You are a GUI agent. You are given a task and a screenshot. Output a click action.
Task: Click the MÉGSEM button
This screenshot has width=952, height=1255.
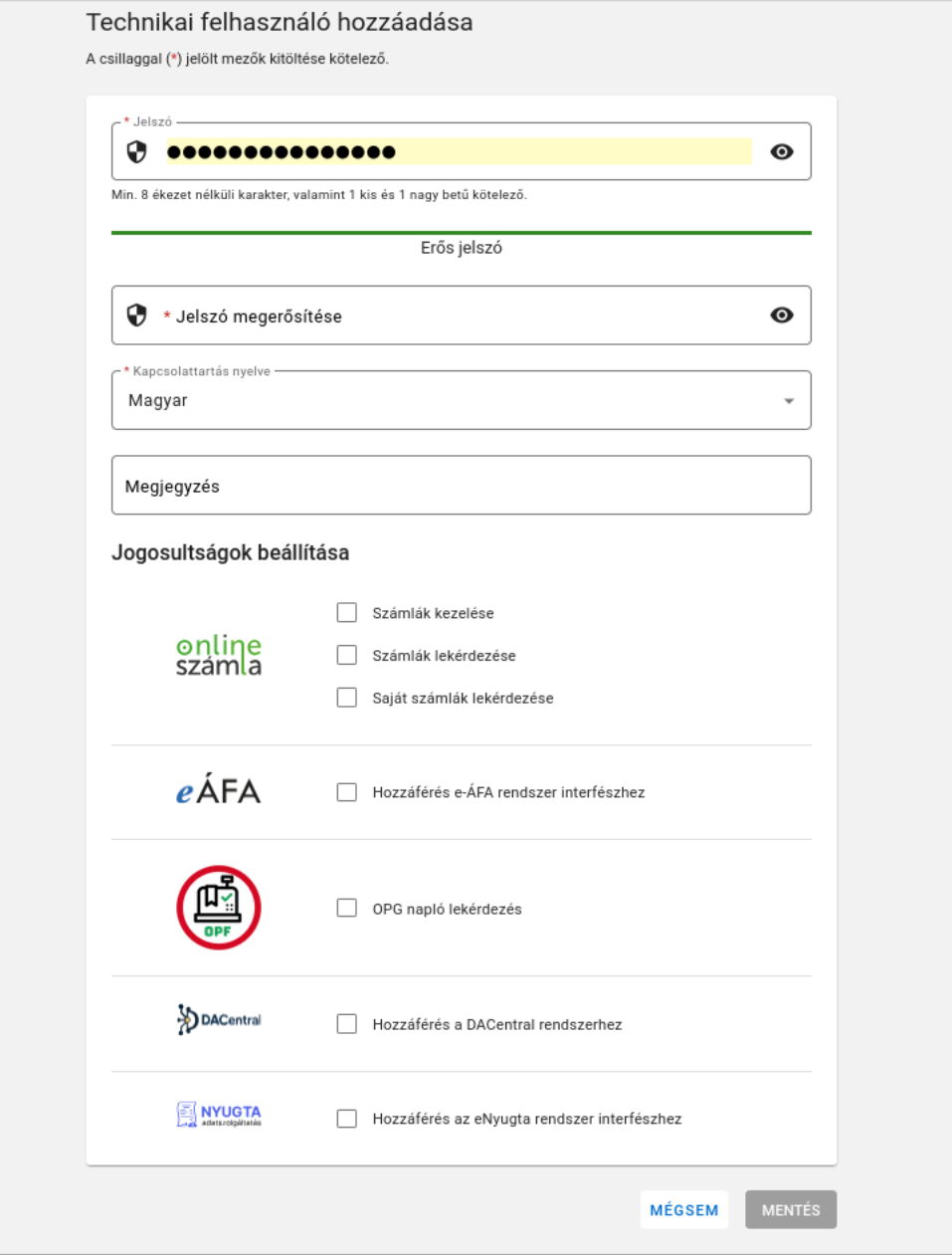tap(684, 1210)
